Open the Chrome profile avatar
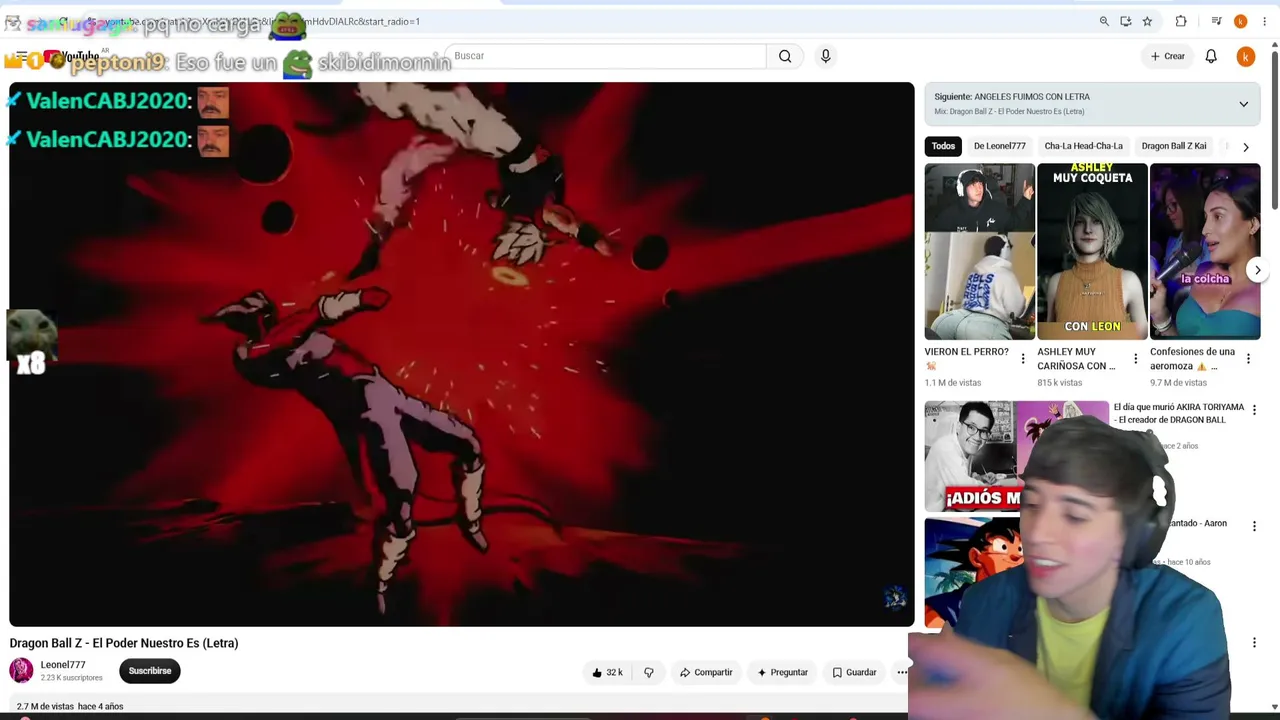This screenshot has height=720, width=1280. [1241, 21]
